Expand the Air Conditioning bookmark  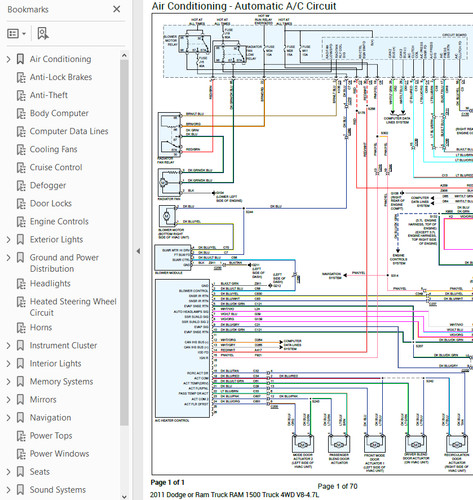click(8, 59)
